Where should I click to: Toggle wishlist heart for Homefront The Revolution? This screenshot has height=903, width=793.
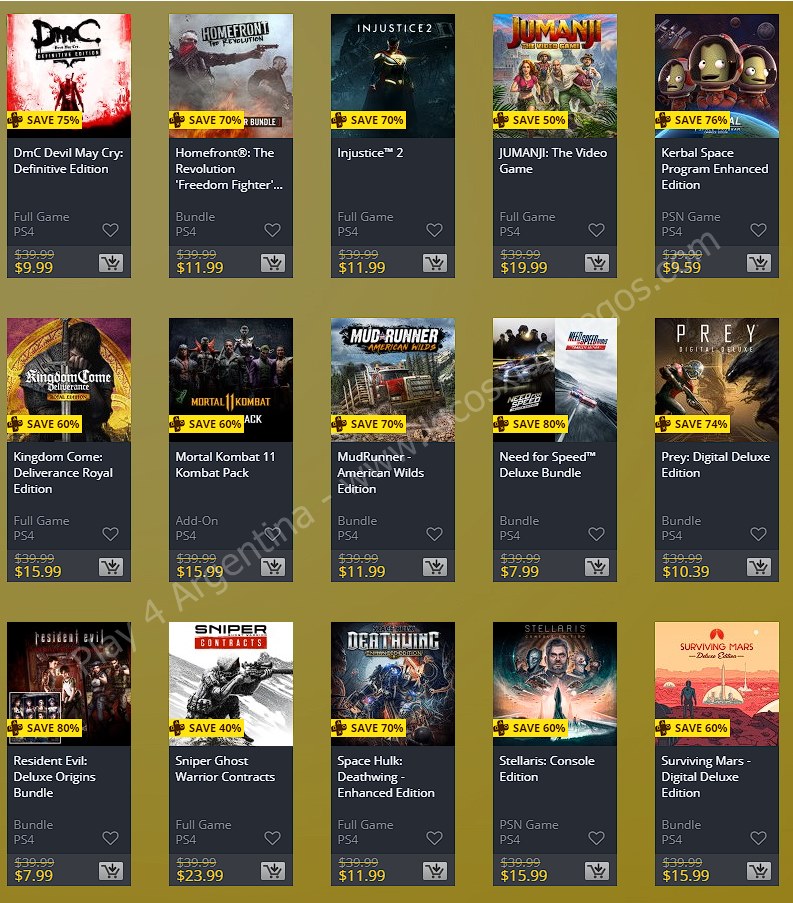click(272, 230)
